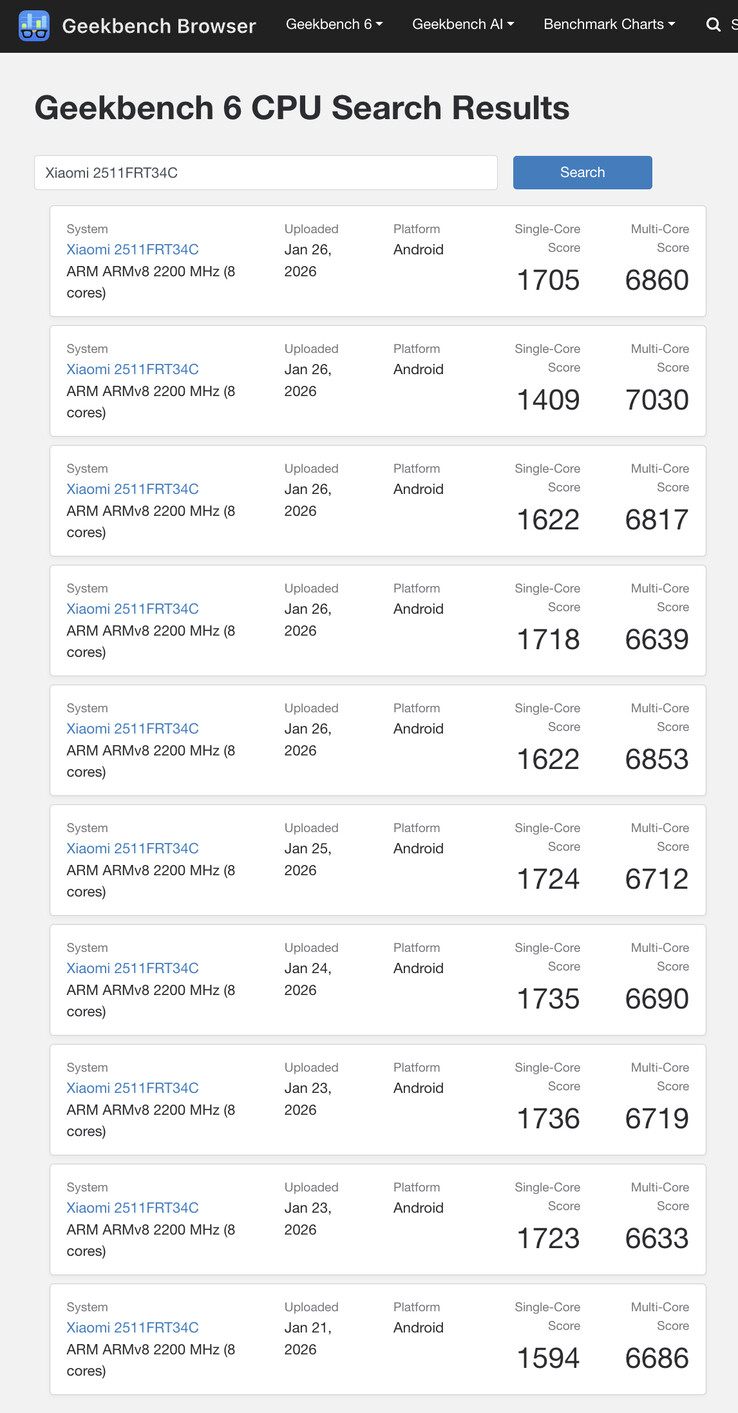Screen dimensions: 738x1413
Task: Open the Jan 21 result scoring 1594
Action: pos(132,1327)
